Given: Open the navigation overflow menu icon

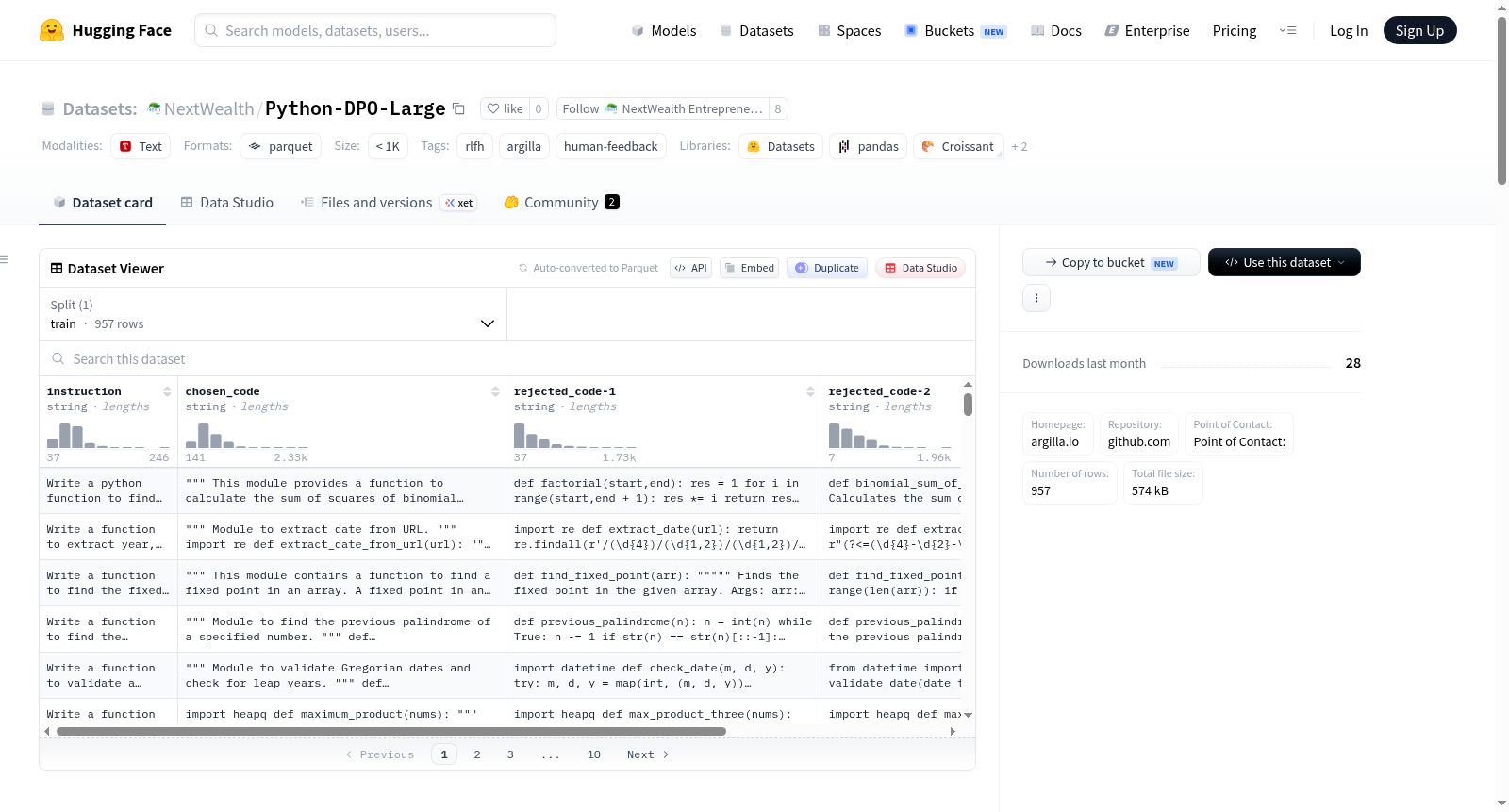Looking at the screenshot, I should pyautogui.click(x=1287, y=30).
